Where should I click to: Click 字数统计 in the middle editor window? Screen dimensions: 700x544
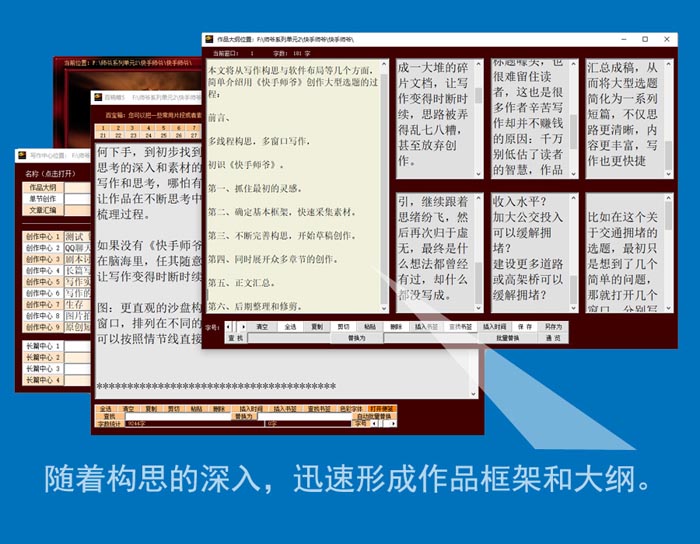(x=109, y=424)
